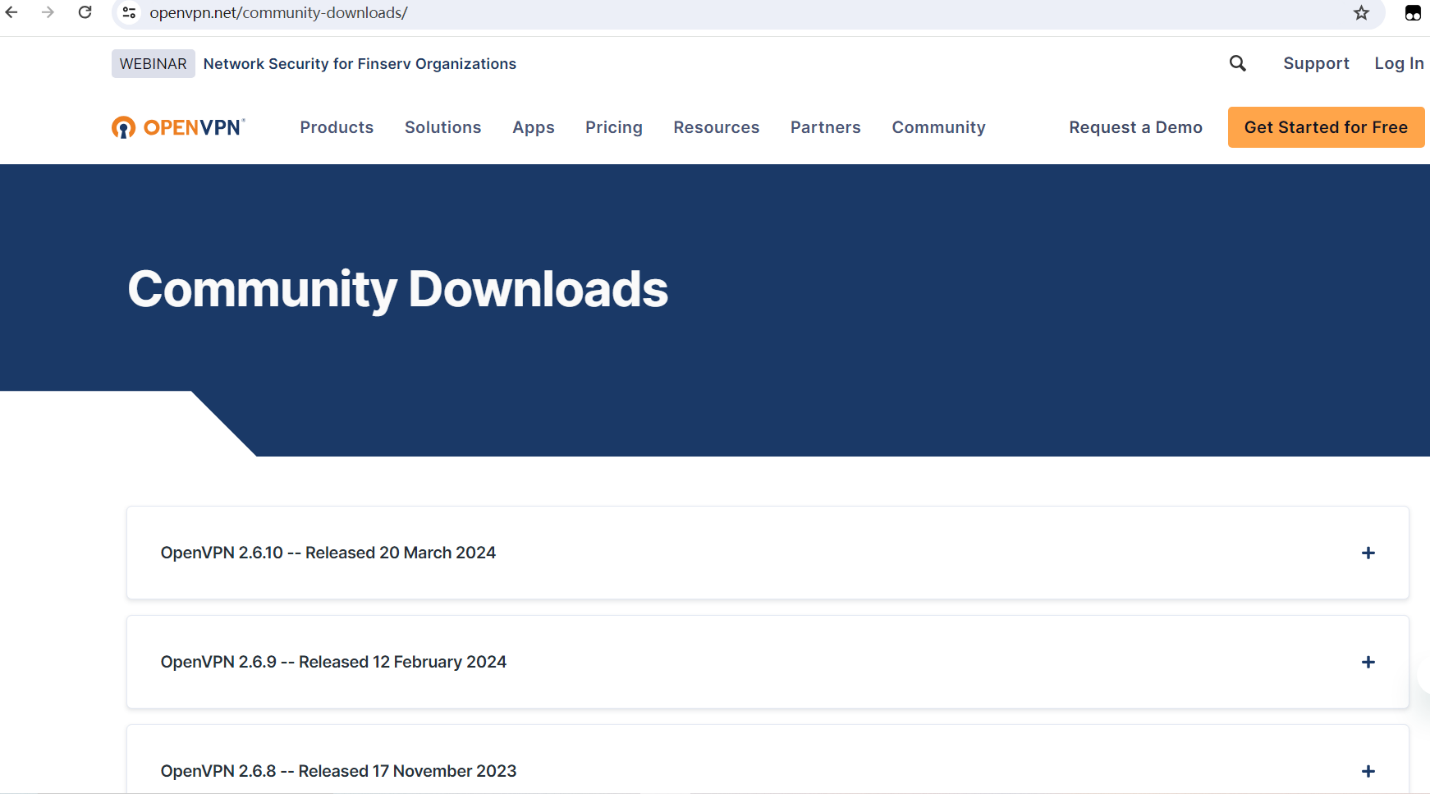Viewport: 1430px width, 794px height.
Task: Open the Support link
Action: 1316,63
